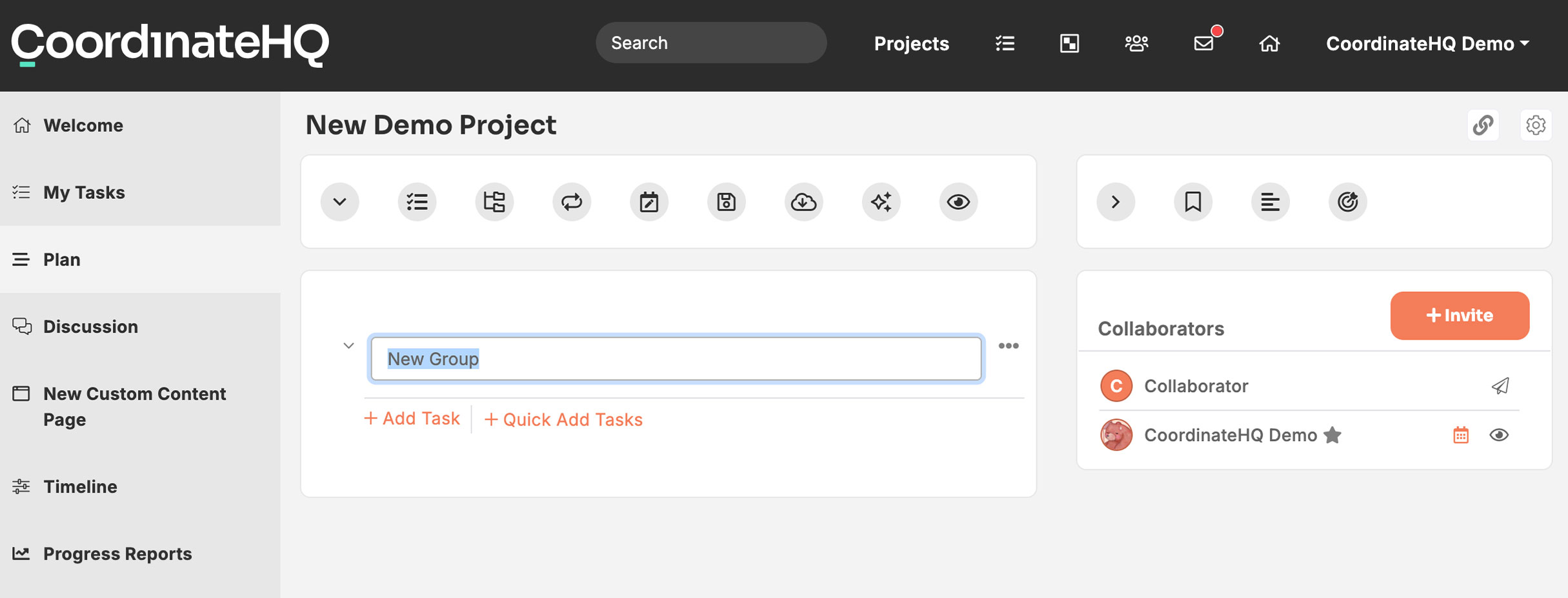Open the CoordinateHQ Demo account dropdown
This screenshot has width=1568, height=598.
coord(1427,43)
